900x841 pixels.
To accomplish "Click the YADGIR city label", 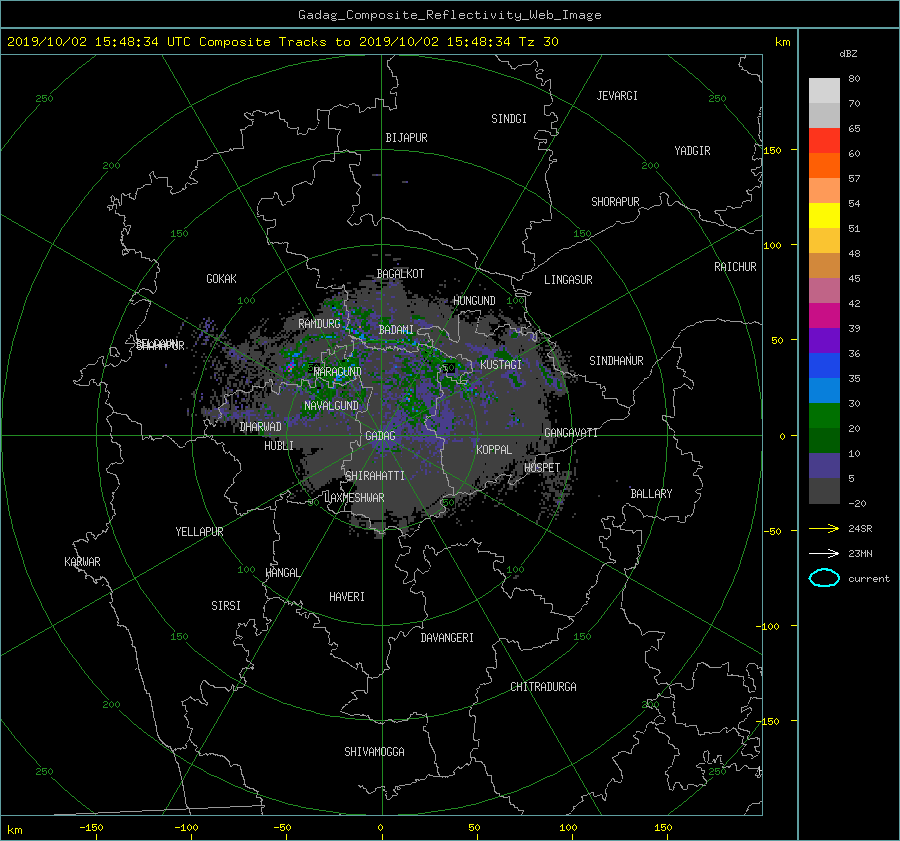I will pos(692,151).
